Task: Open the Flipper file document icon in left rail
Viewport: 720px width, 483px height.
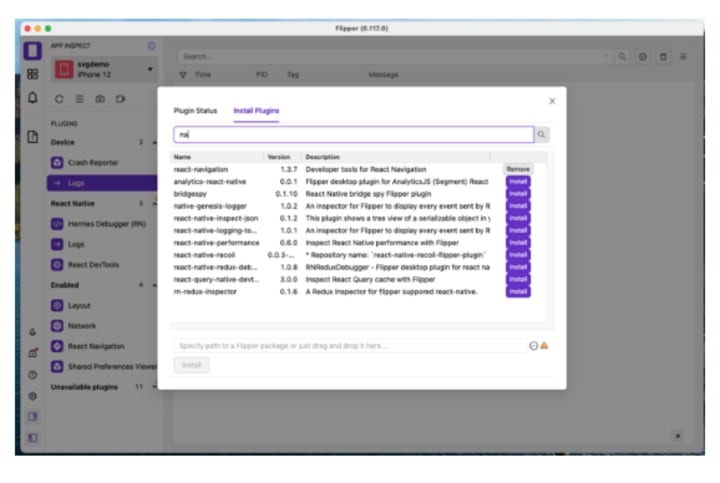Action: pyautogui.click(x=33, y=136)
